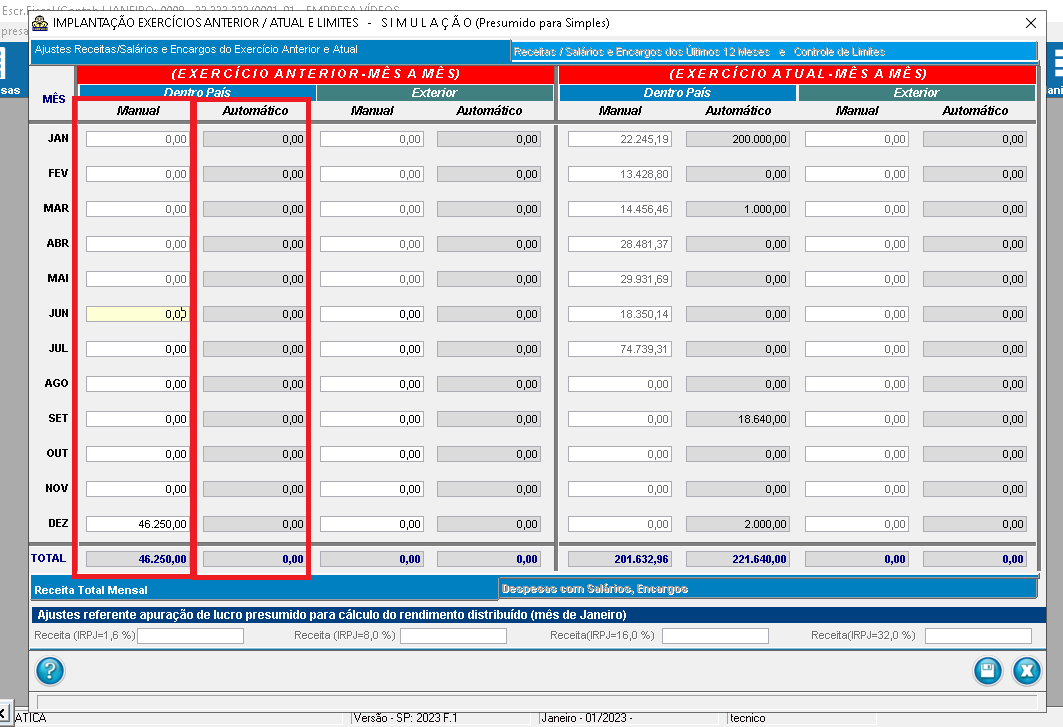Image resolution: width=1063 pixels, height=727 pixels.
Task: Click the Receita (IRPJ=1,6 %) input field
Action: pyautogui.click(x=190, y=635)
